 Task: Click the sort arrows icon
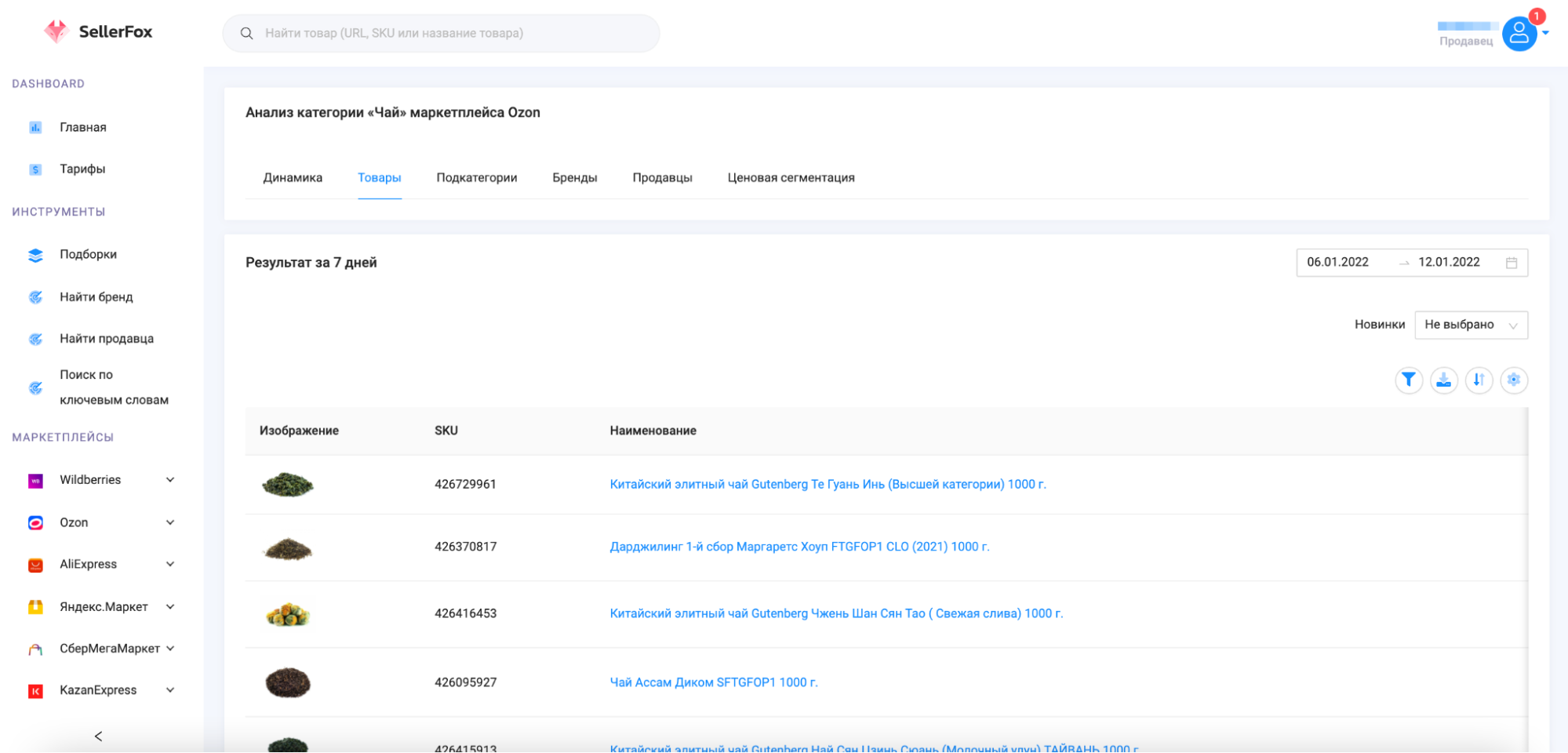point(1479,380)
